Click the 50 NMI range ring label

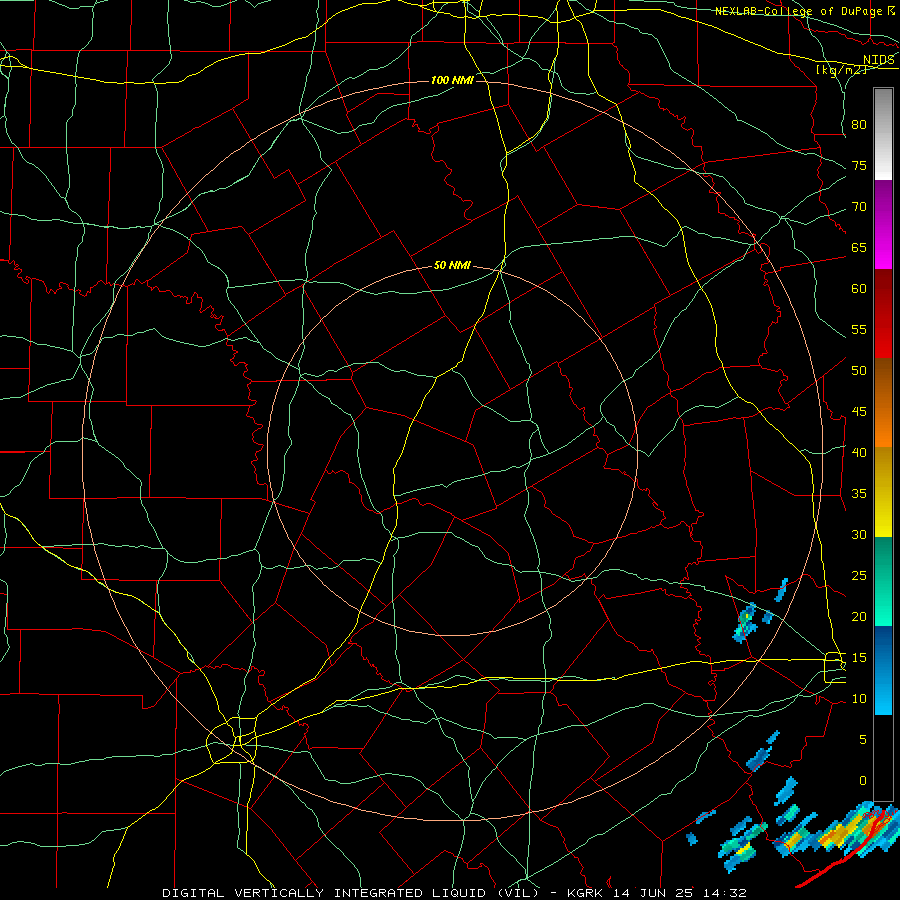point(452,265)
